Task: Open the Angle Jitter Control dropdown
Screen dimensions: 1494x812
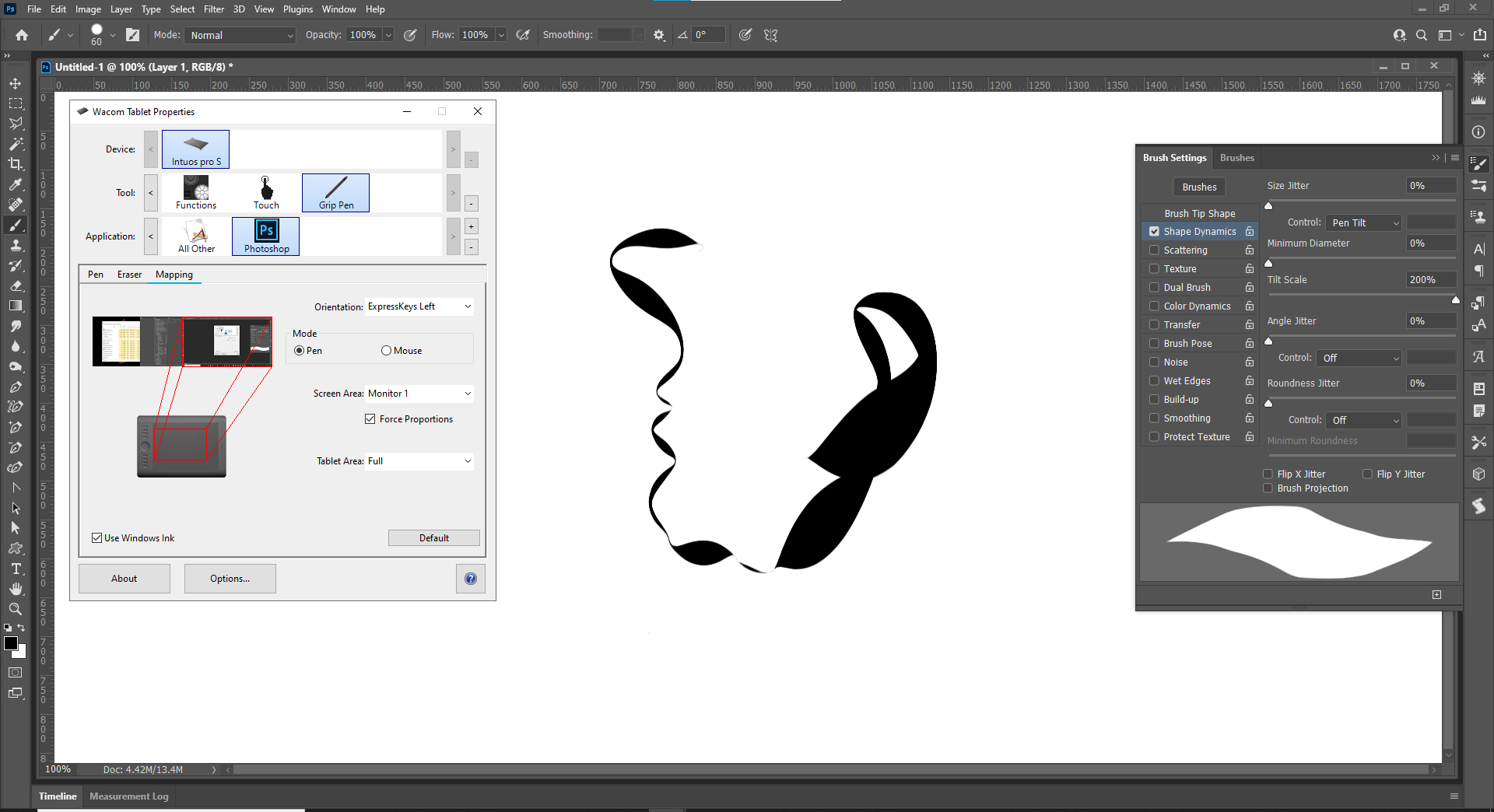Action: (1358, 358)
